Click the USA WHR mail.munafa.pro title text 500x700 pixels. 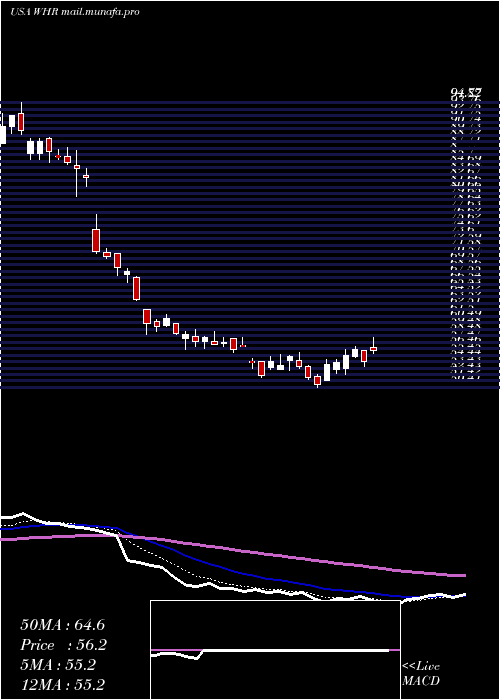(x=75, y=12)
